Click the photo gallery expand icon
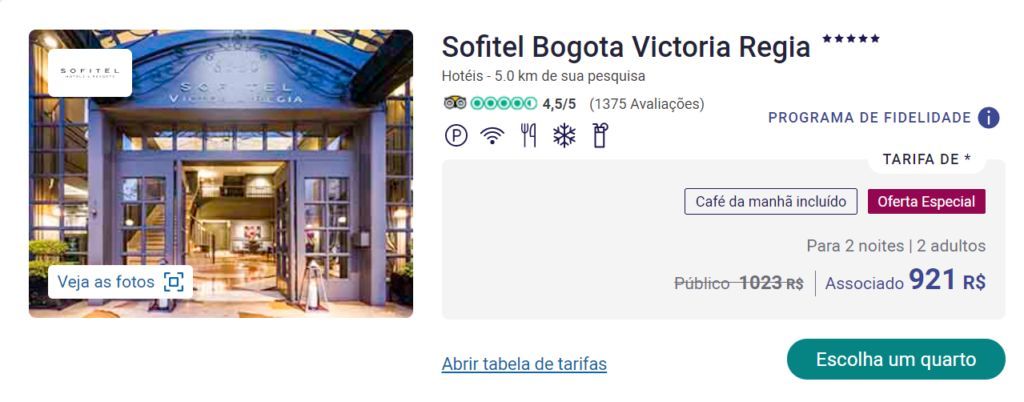 click(173, 283)
